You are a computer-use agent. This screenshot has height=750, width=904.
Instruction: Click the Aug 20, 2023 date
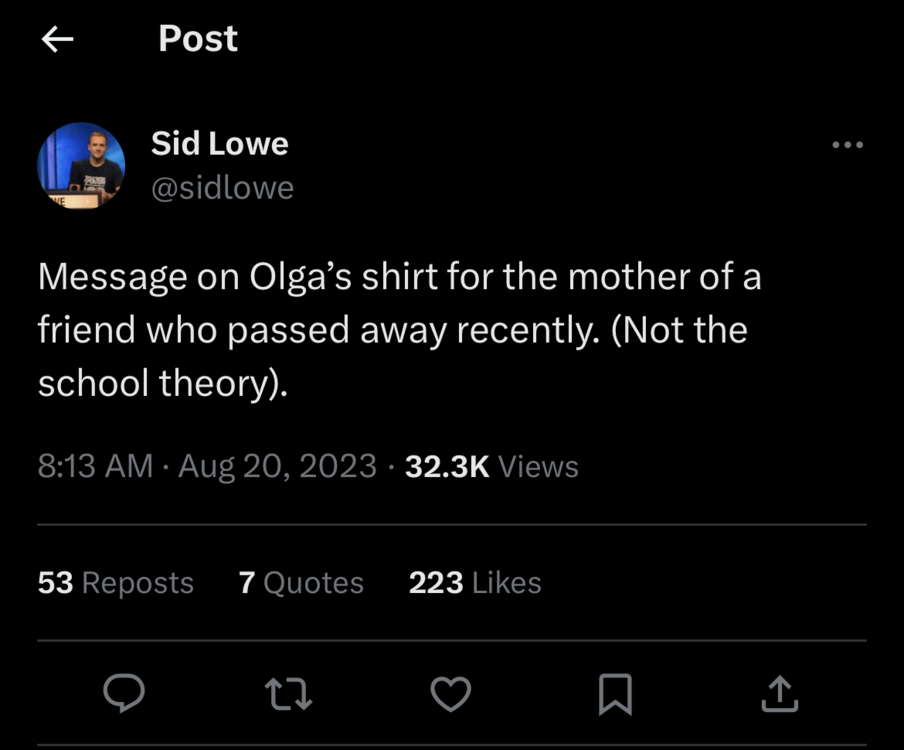click(x=277, y=466)
